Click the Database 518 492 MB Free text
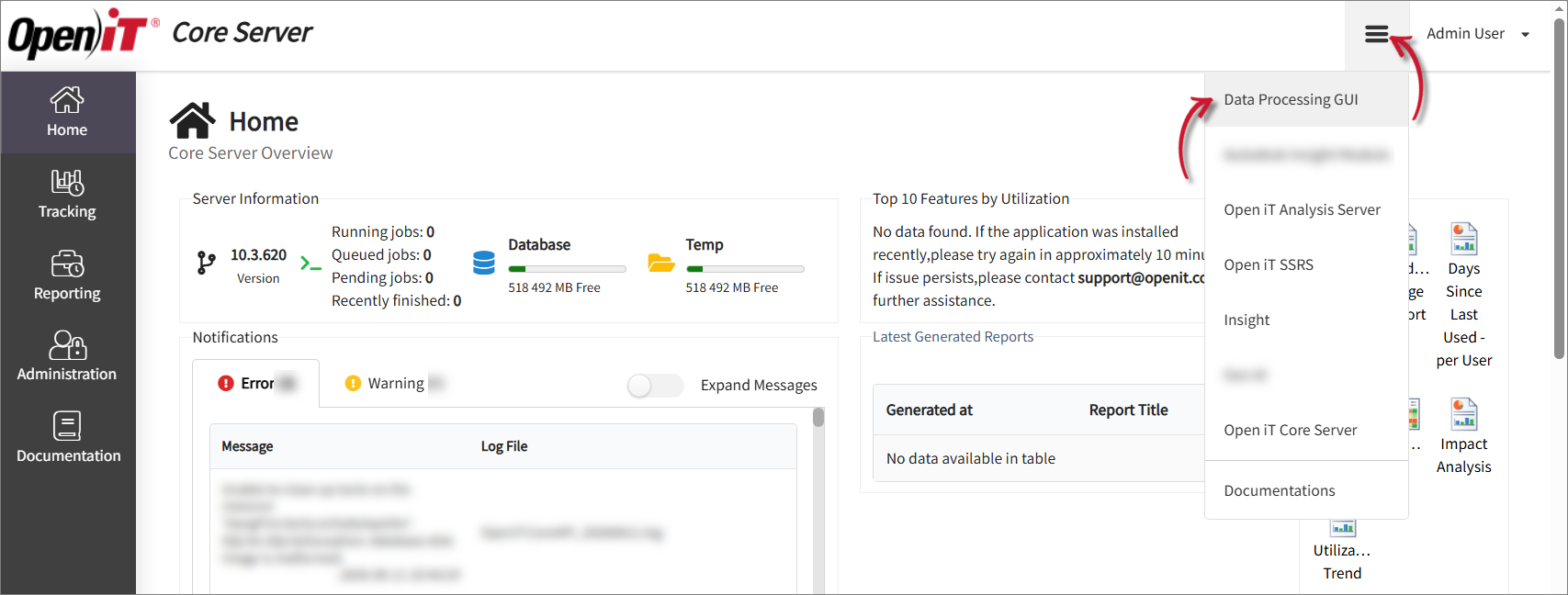Screen dimensions: 1568x595 (554, 287)
